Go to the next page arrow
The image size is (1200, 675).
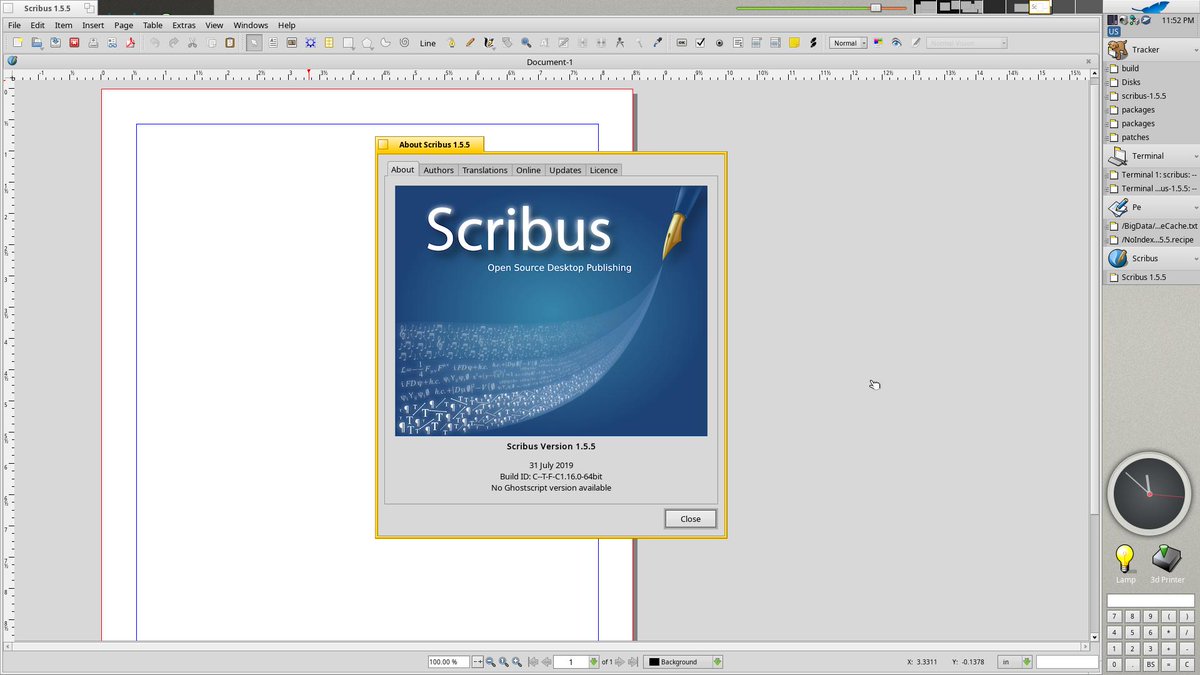620,662
